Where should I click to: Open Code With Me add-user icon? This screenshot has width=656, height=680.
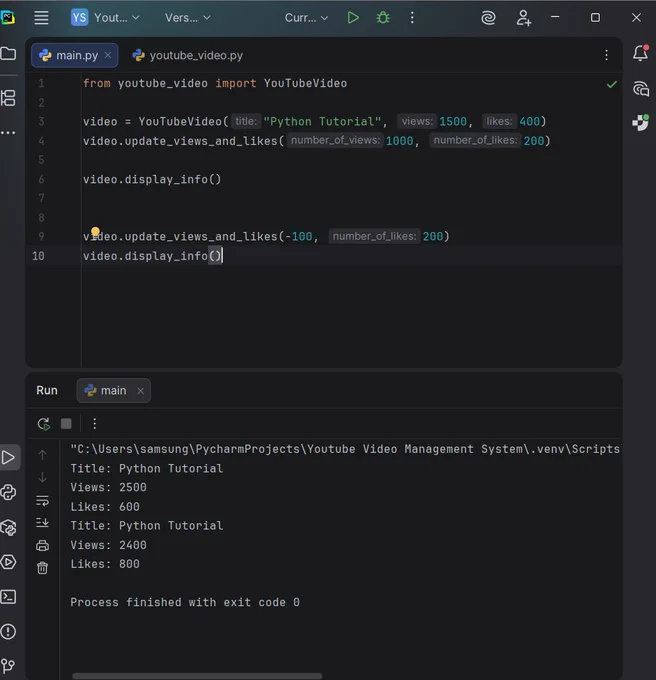point(523,18)
